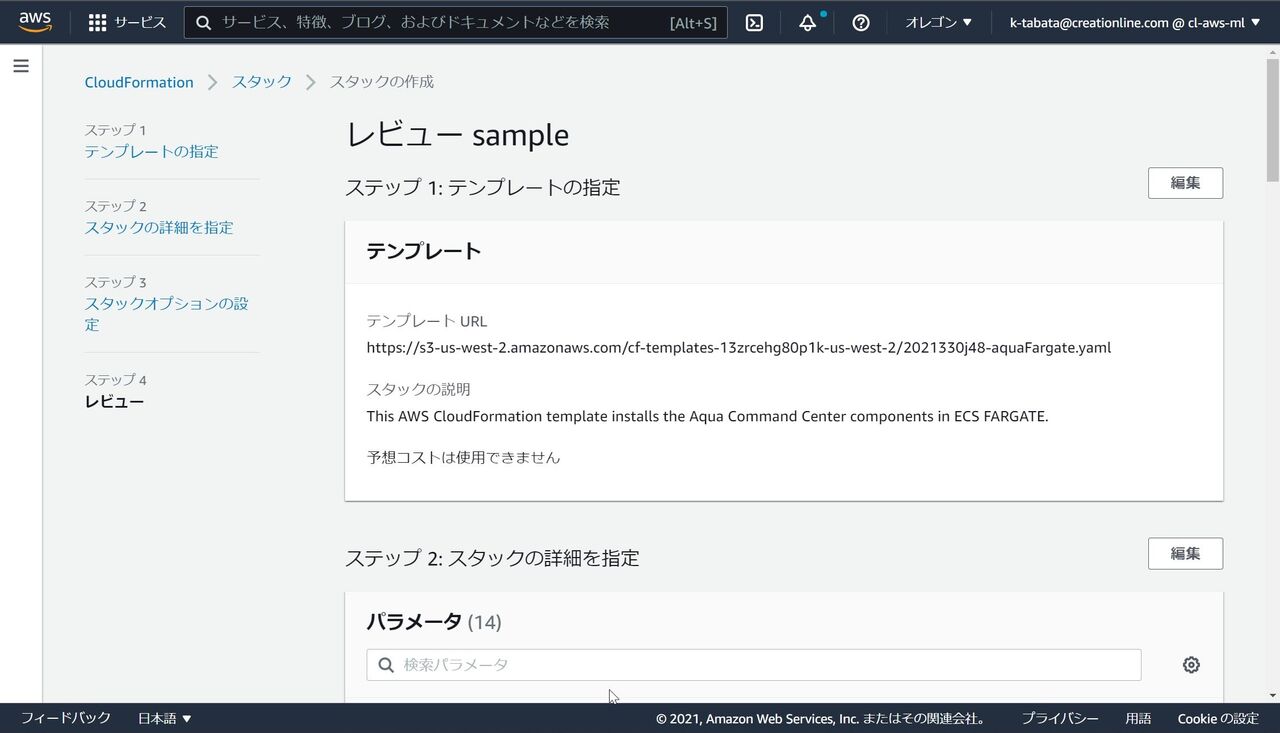The width and height of the screenshot is (1280, 733).
Task: Open the サービス grid menu
Action: pyautogui.click(x=127, y=22)
